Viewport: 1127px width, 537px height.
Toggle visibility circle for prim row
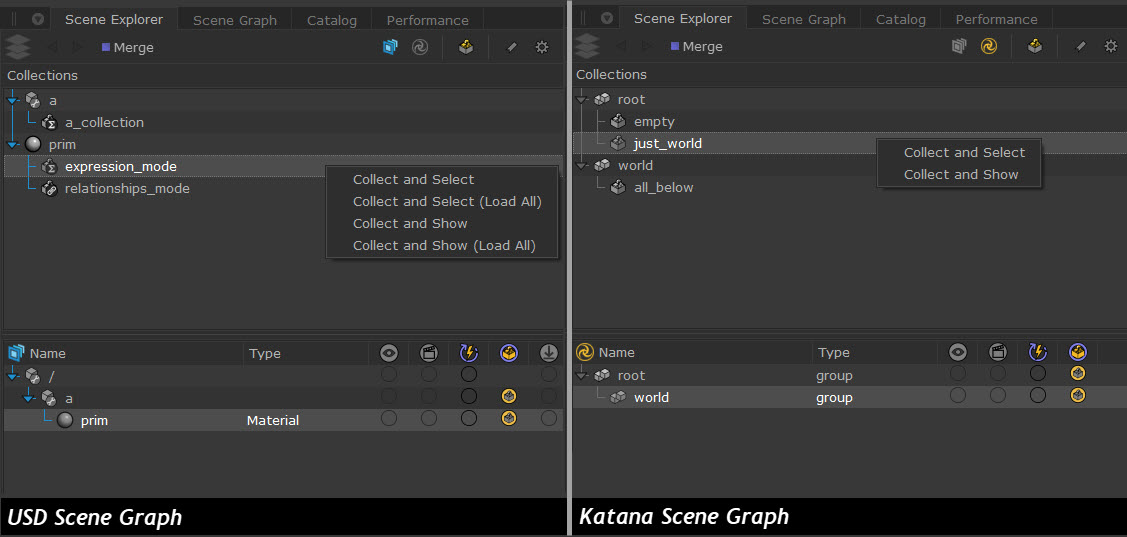[x=389, y=420]
